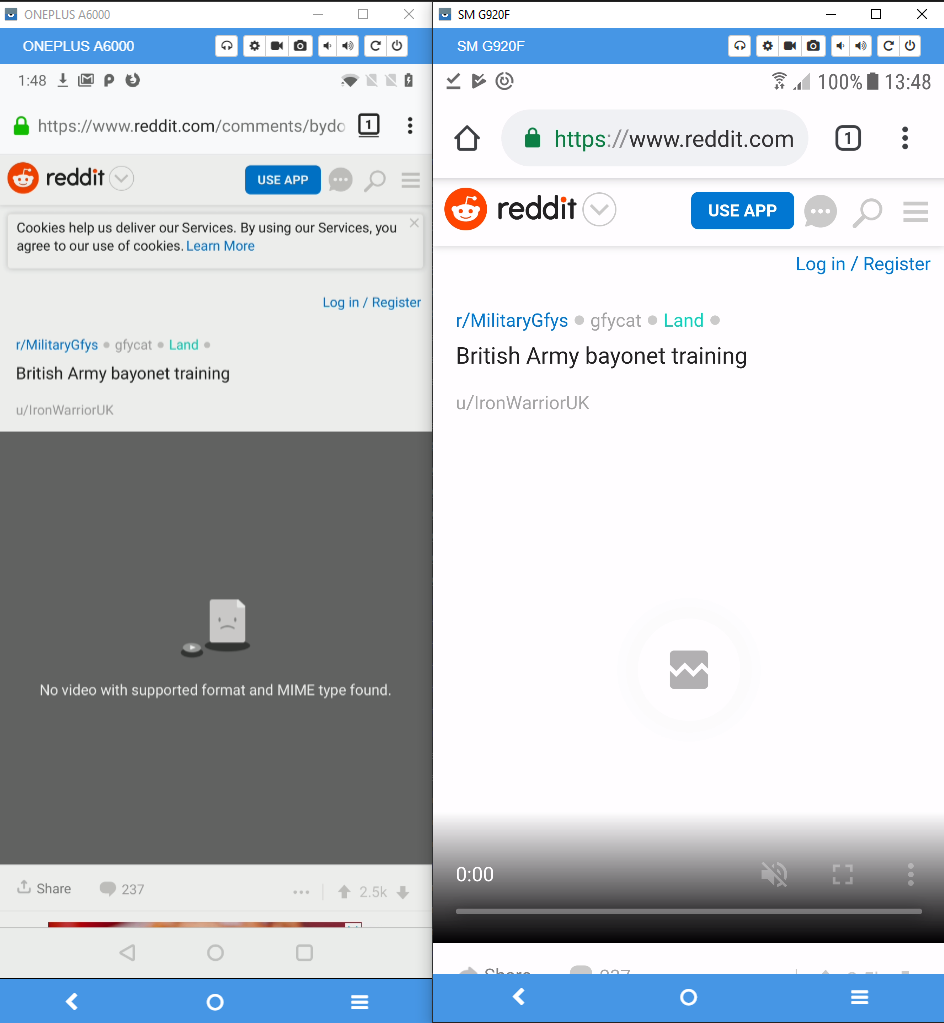The height and width of the screenshot is (1023, 944).
Task: Open the settings gear on ONEPLUS A6000 toolbar
Action: click(x=253, y=46)
